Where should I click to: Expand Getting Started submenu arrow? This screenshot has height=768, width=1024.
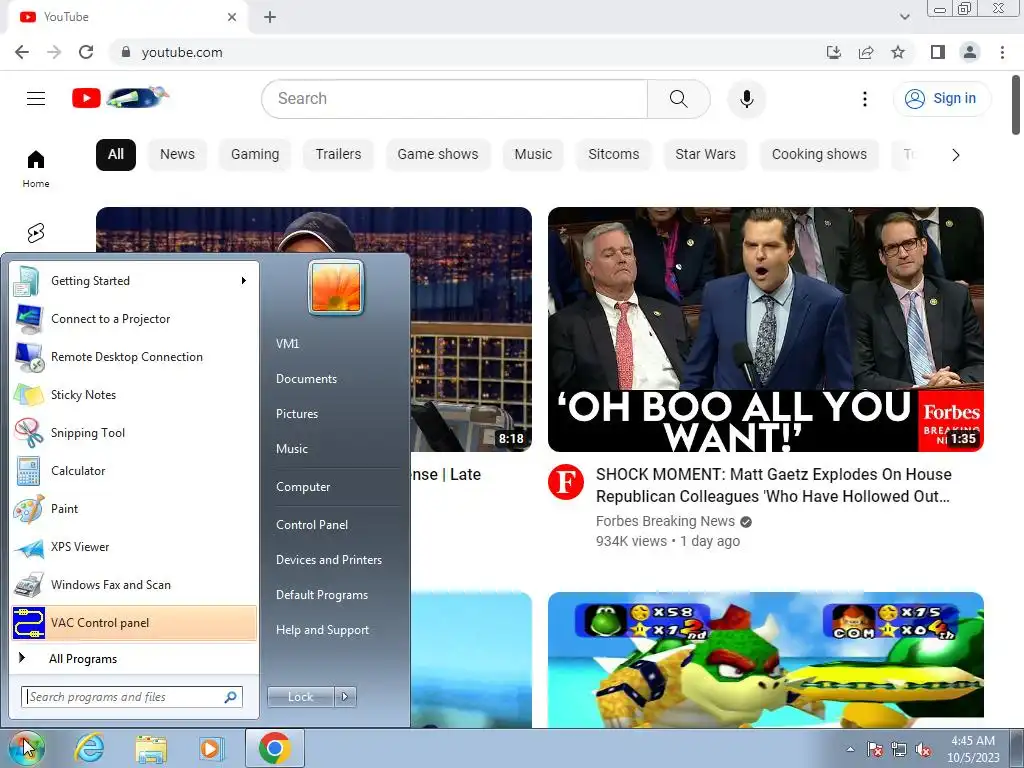pyautogui.click(x=244, y=281)
